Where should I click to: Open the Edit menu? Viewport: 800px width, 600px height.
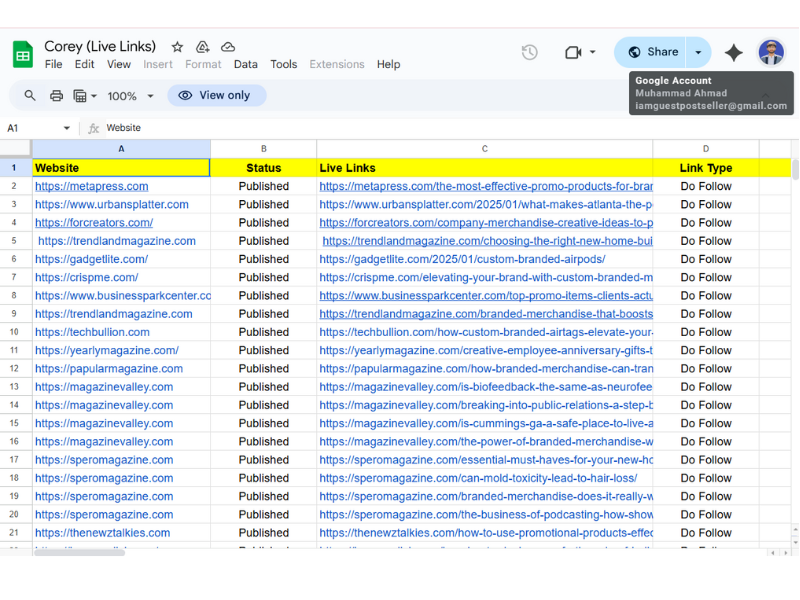point(84,64)
